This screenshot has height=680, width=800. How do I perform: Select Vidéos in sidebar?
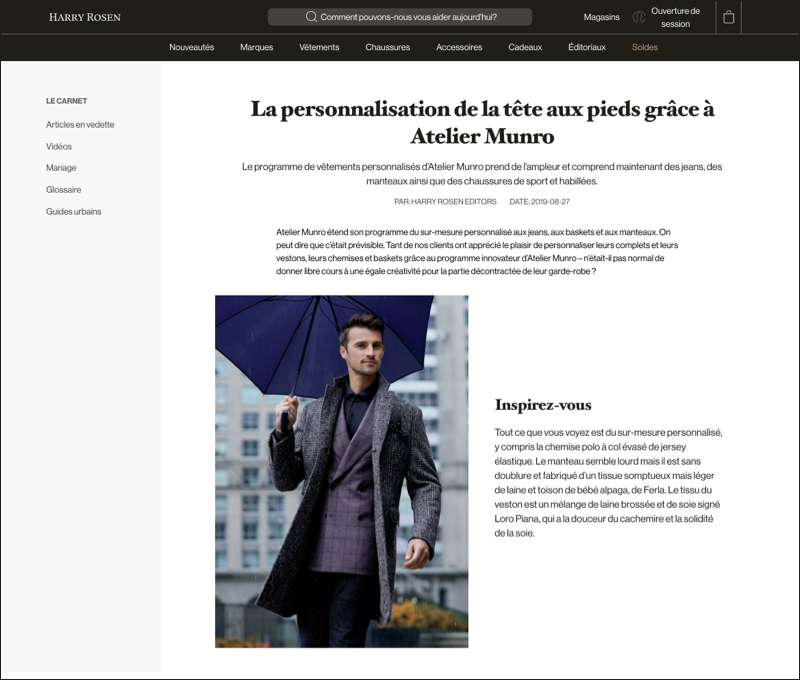pyautogui.click(x=59, y=146)
